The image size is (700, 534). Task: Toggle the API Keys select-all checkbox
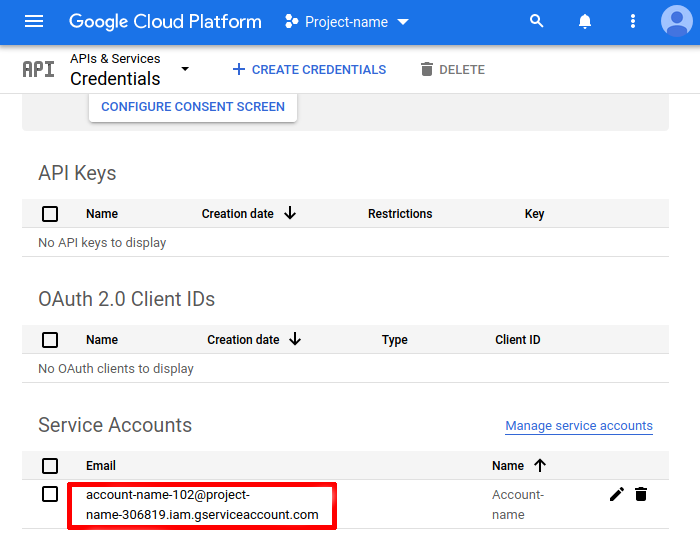tap(50, 214)
